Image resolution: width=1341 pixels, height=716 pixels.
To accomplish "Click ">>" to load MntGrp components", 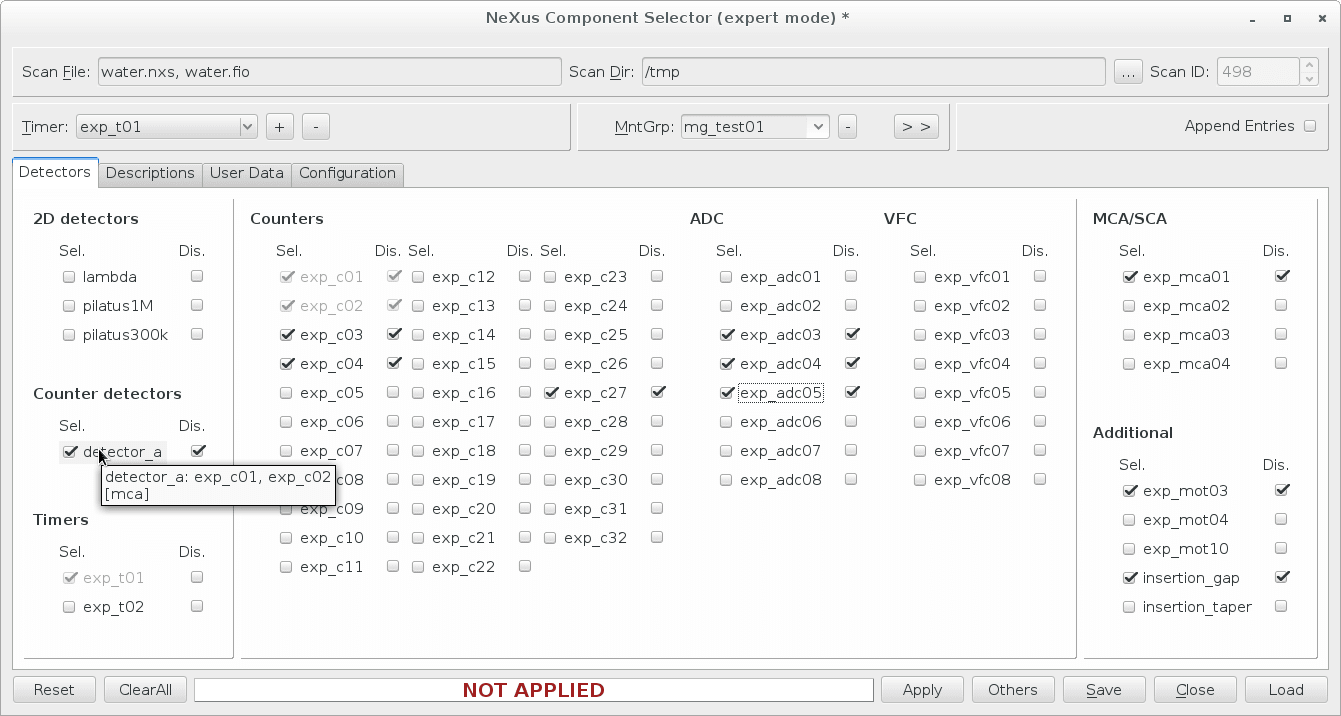I will point(915,126).
